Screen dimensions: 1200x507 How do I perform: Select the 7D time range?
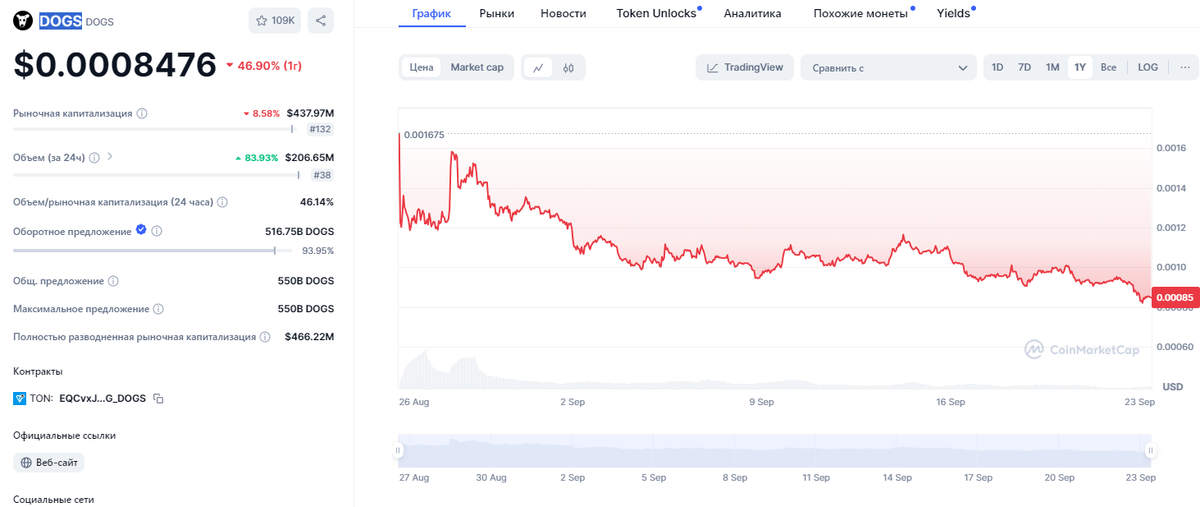tap(1024, 67)
